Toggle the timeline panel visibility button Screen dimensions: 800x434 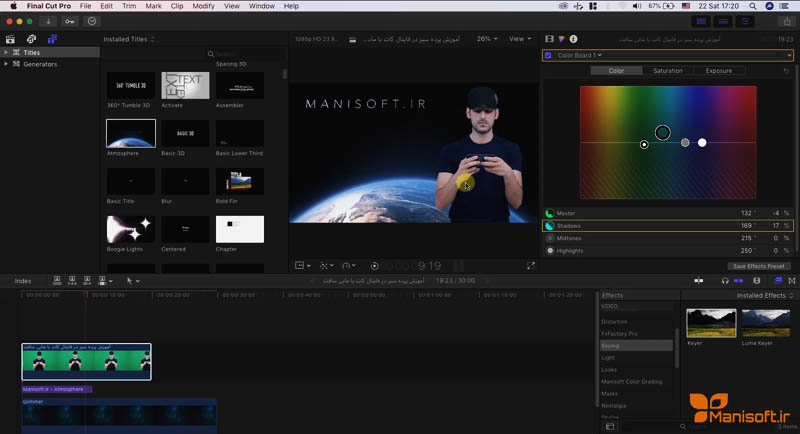[723, 21]
